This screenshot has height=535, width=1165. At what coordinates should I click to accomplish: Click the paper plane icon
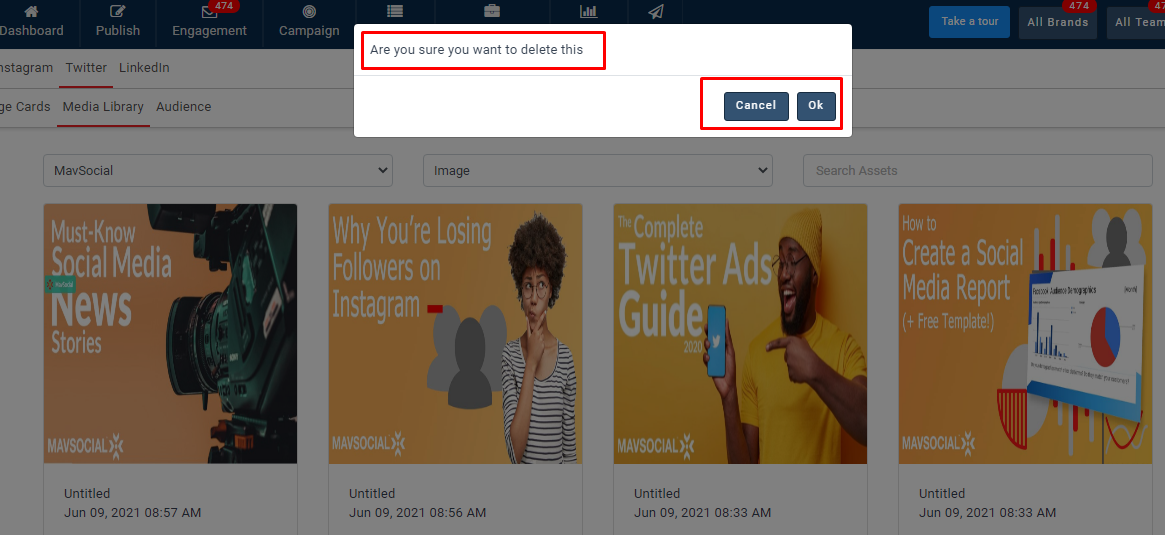(656, 12)
